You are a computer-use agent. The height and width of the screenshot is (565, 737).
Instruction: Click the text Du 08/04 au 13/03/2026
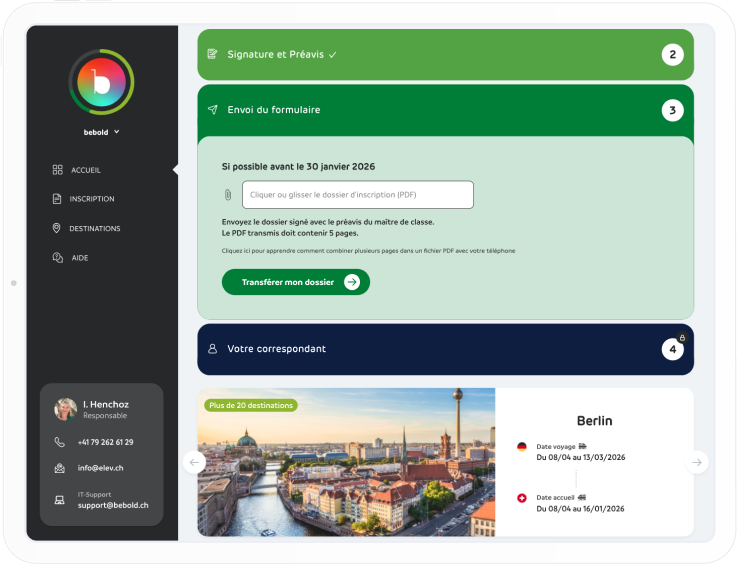point(580,457)
